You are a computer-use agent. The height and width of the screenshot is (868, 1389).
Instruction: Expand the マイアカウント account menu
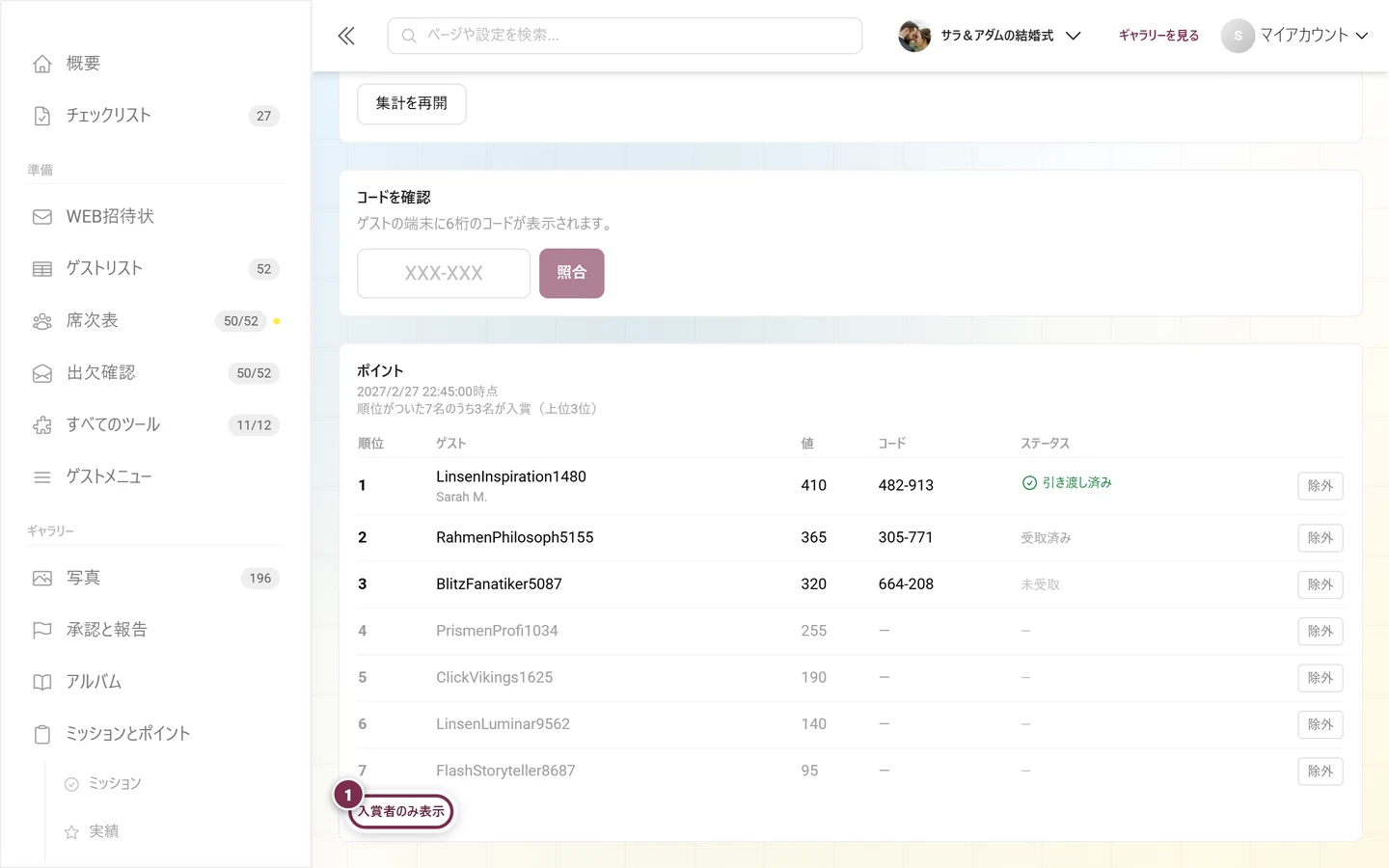pyautogui.click(x=1295, y=36)
